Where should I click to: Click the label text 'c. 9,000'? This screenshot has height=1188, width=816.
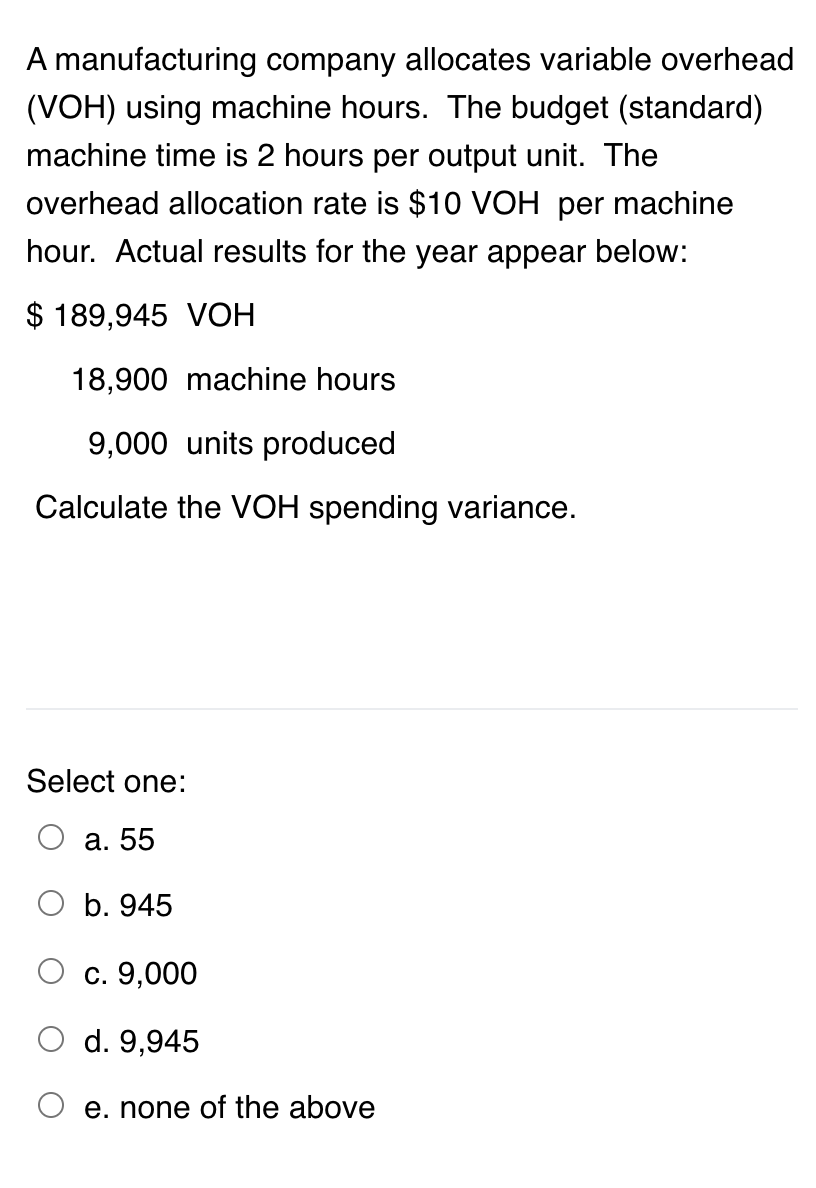tap(140, 973)
